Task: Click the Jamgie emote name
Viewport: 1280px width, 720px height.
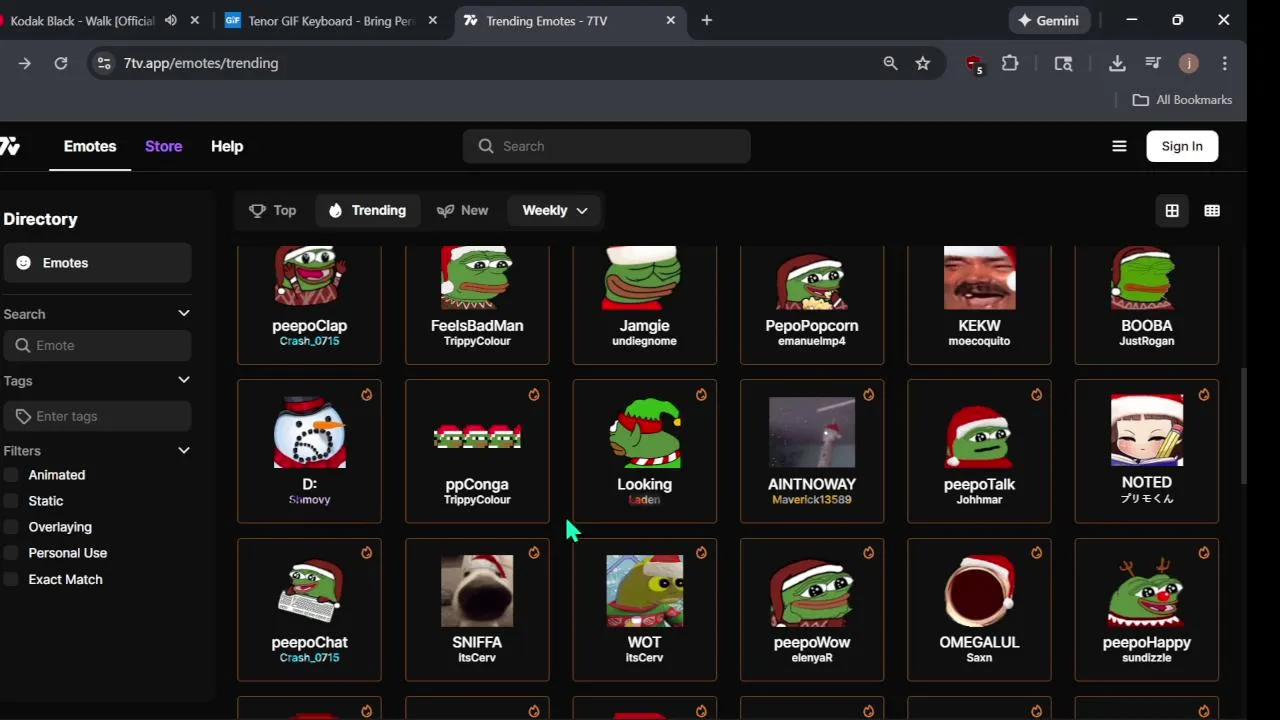Action: (644, 326)
